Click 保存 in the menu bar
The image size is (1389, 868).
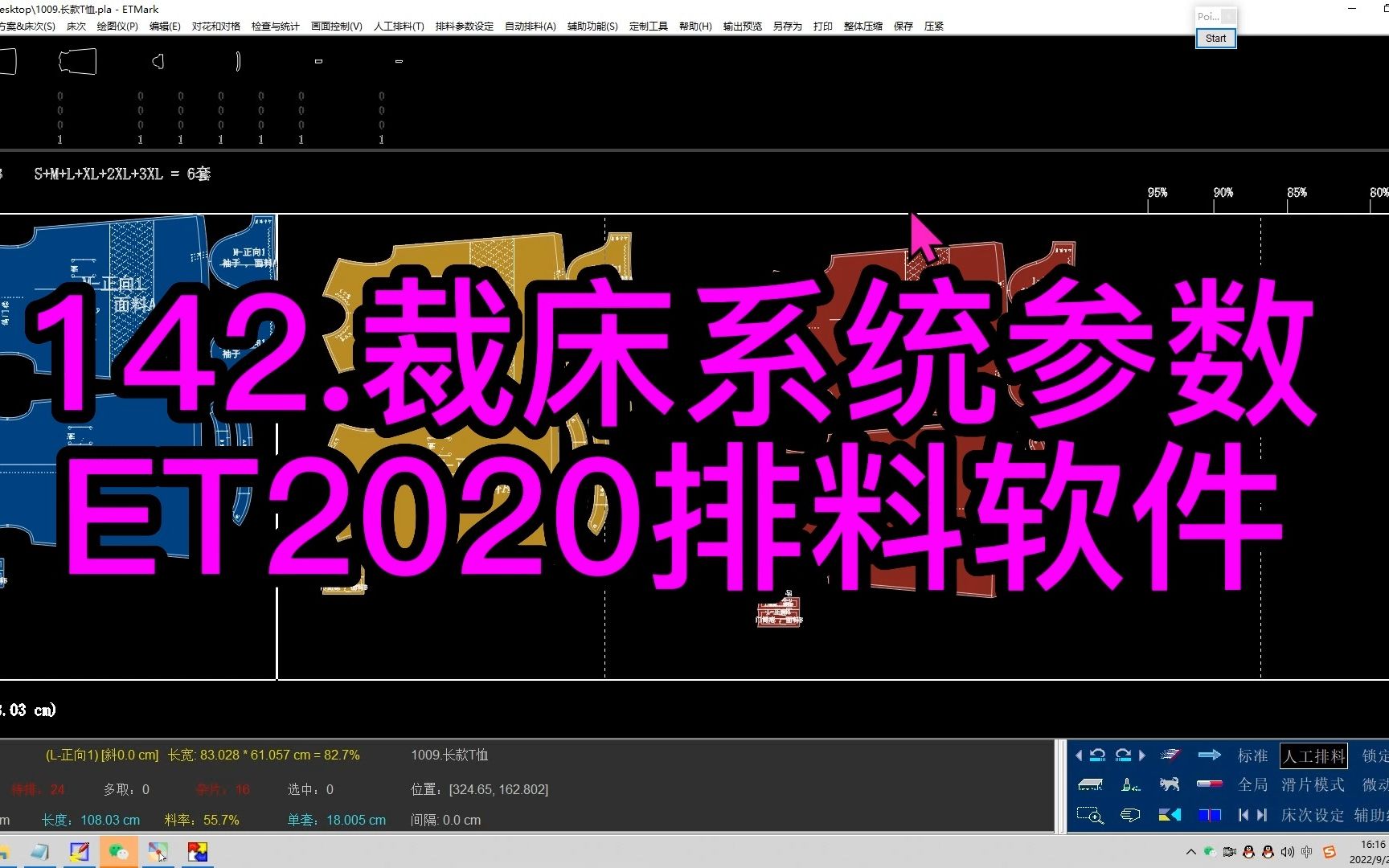click(x=903, y=27)
